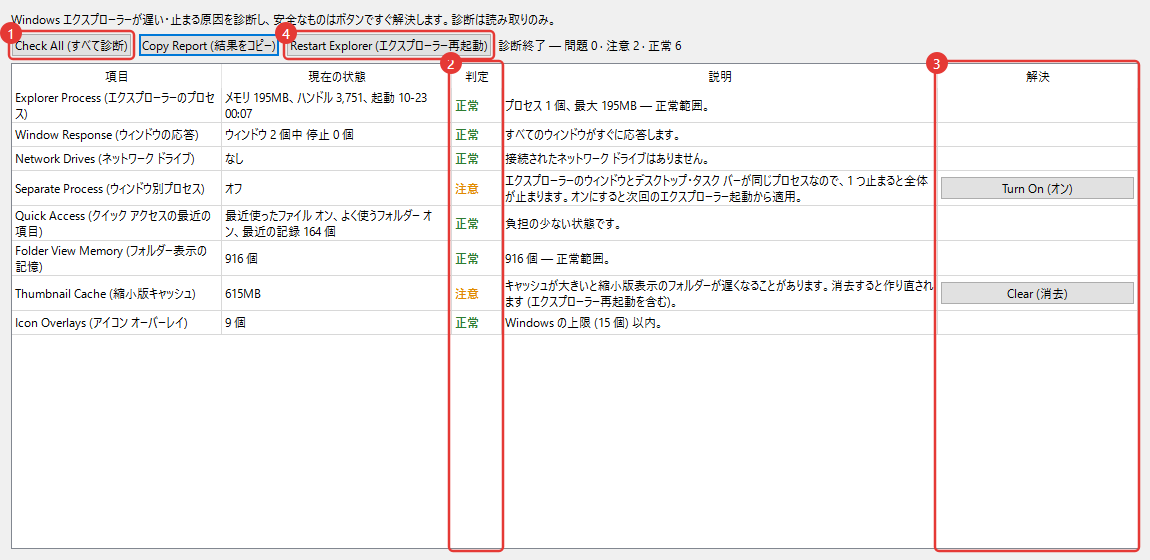Screen dimensions: 1150x560
Task: Click the Check All (すべて診断) button
Action: click(x=72, y=46)
